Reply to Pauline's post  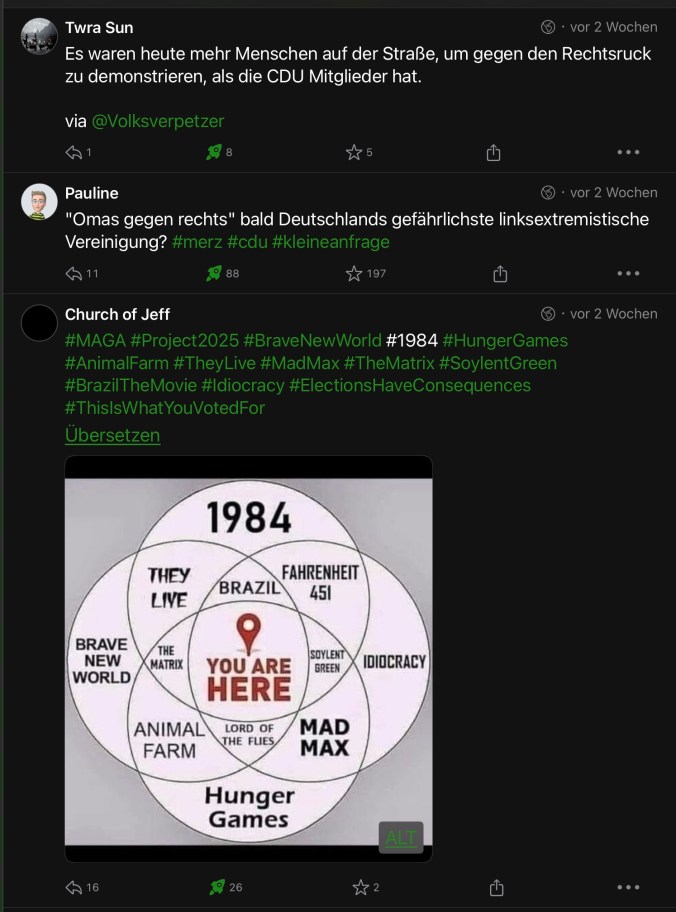[x=73, y=273]
